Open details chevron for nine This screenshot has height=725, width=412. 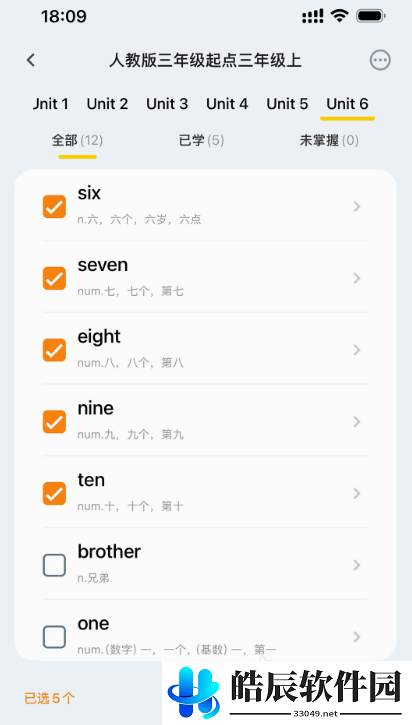357,422
